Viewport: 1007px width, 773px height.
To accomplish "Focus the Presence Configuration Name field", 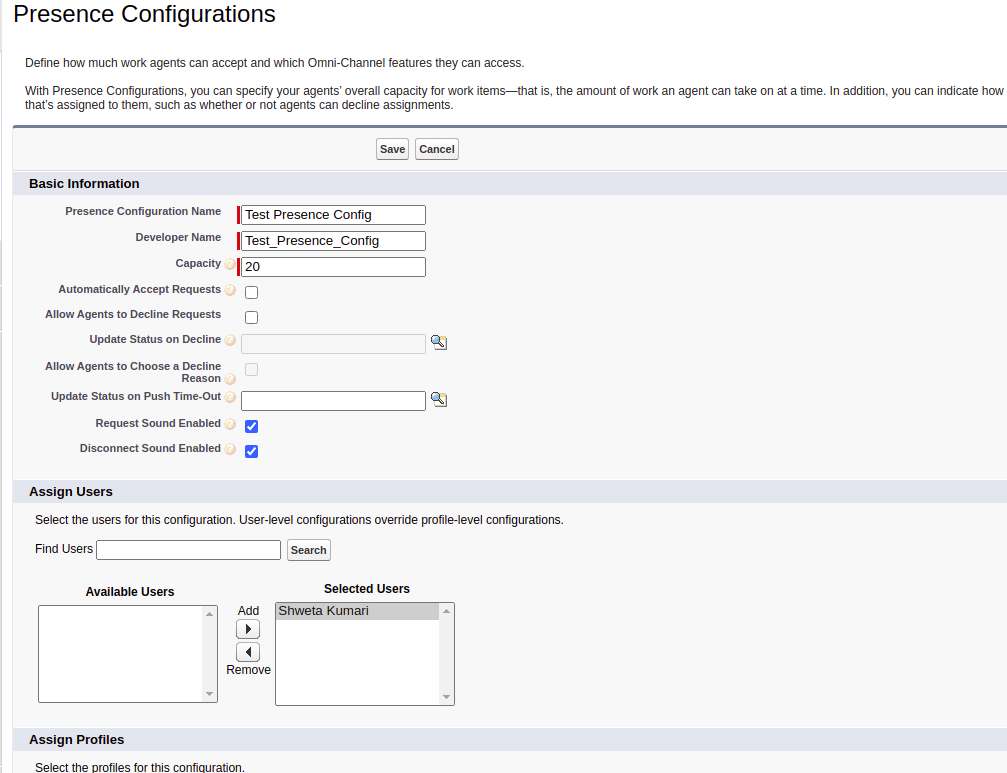I will pyautogui.click(x=333, y=215).
